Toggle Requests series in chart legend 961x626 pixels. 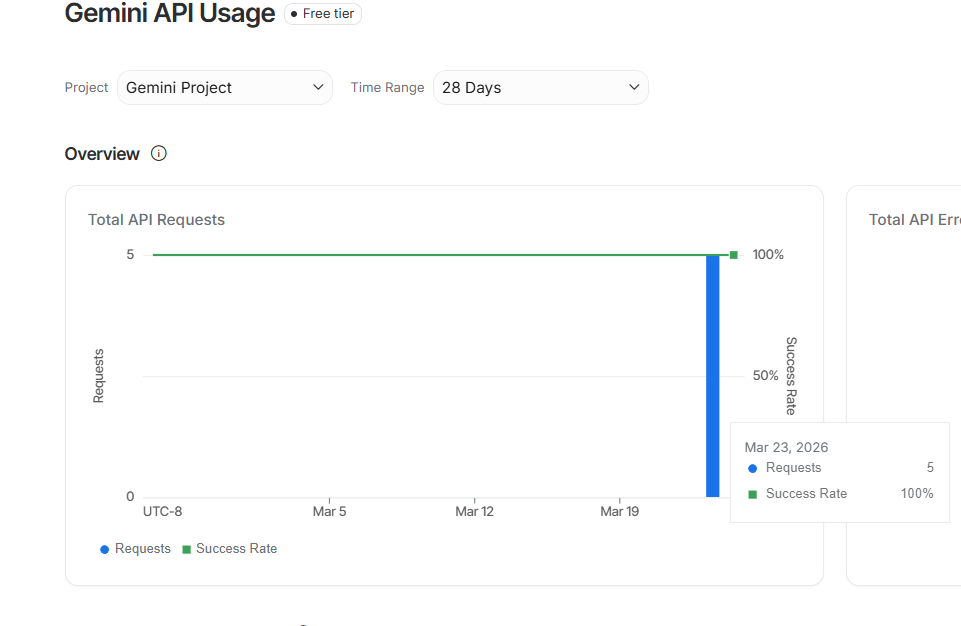[x=135, y=549]
